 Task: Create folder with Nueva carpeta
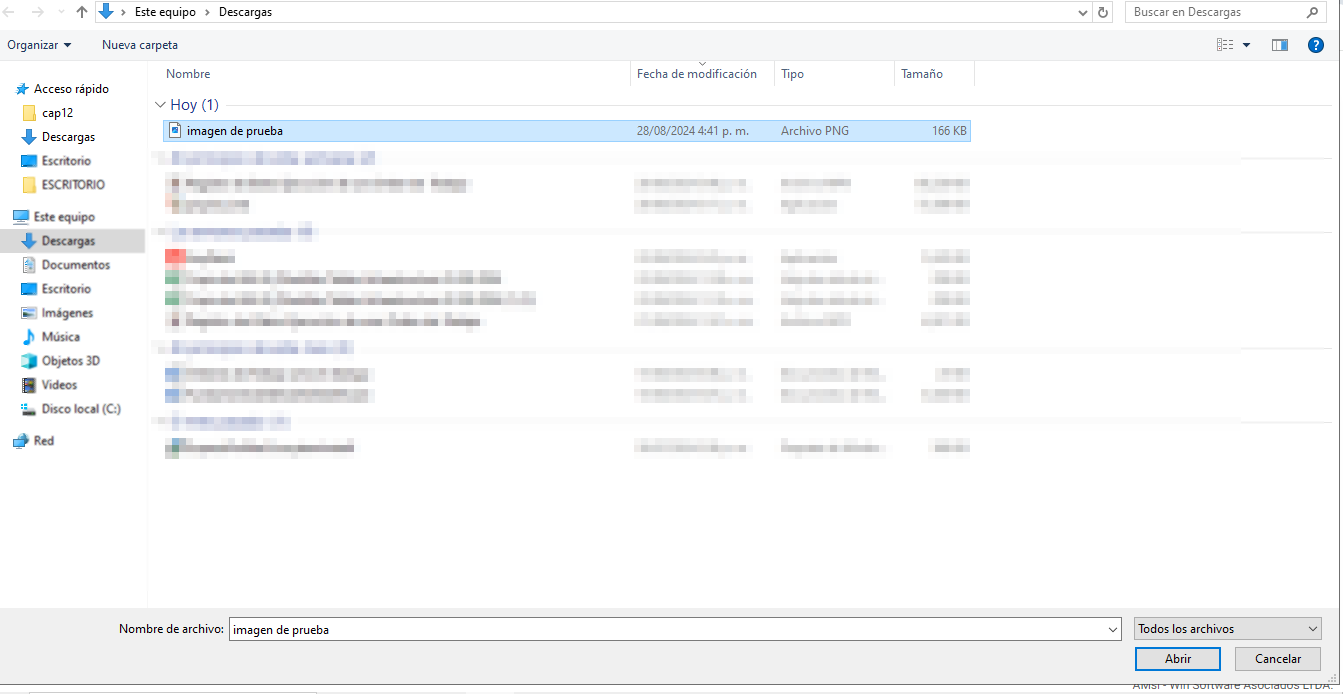pyautogui.click(x=140, y=45)
